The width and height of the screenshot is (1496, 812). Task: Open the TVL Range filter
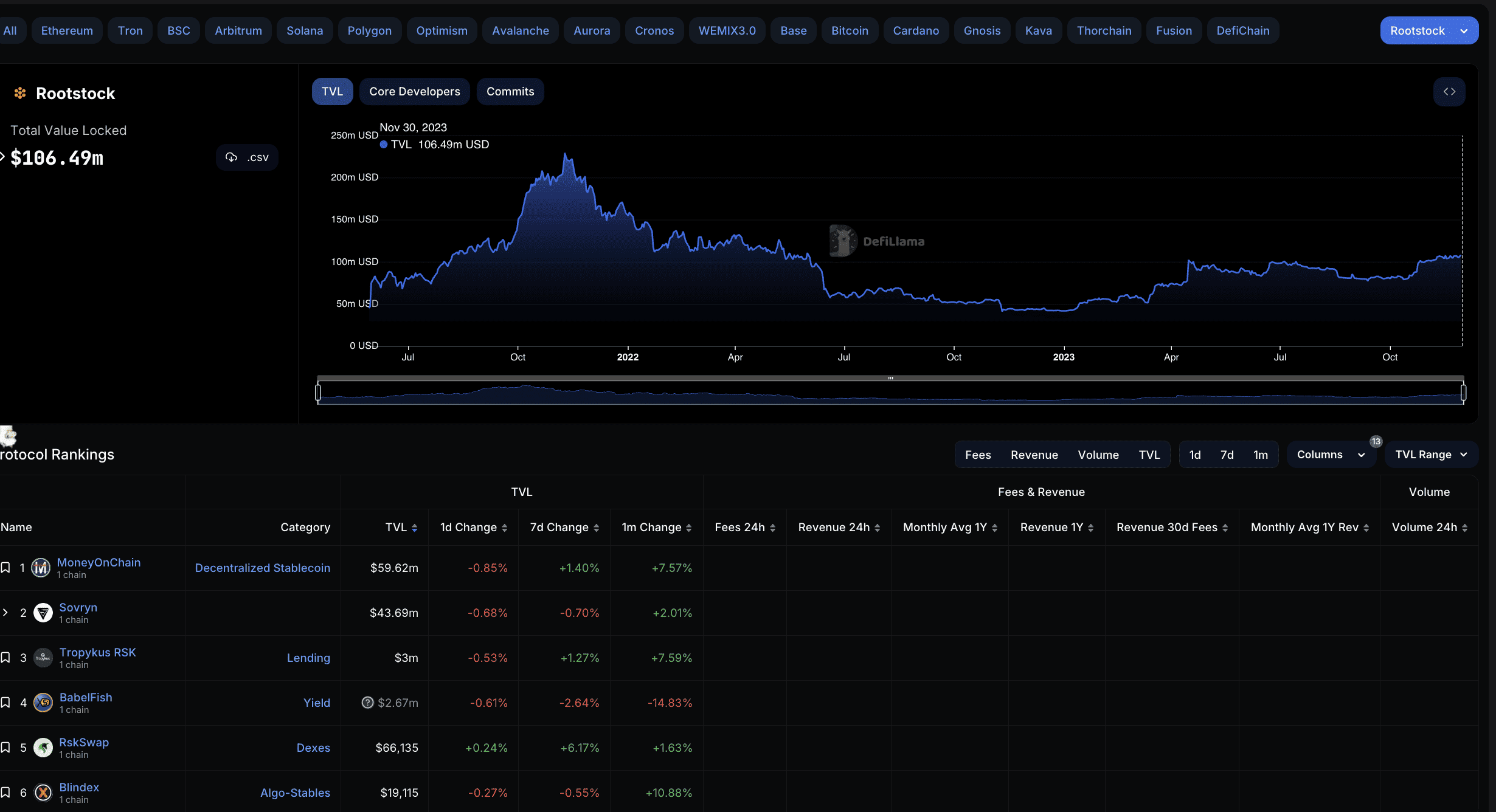(1430, 455)
